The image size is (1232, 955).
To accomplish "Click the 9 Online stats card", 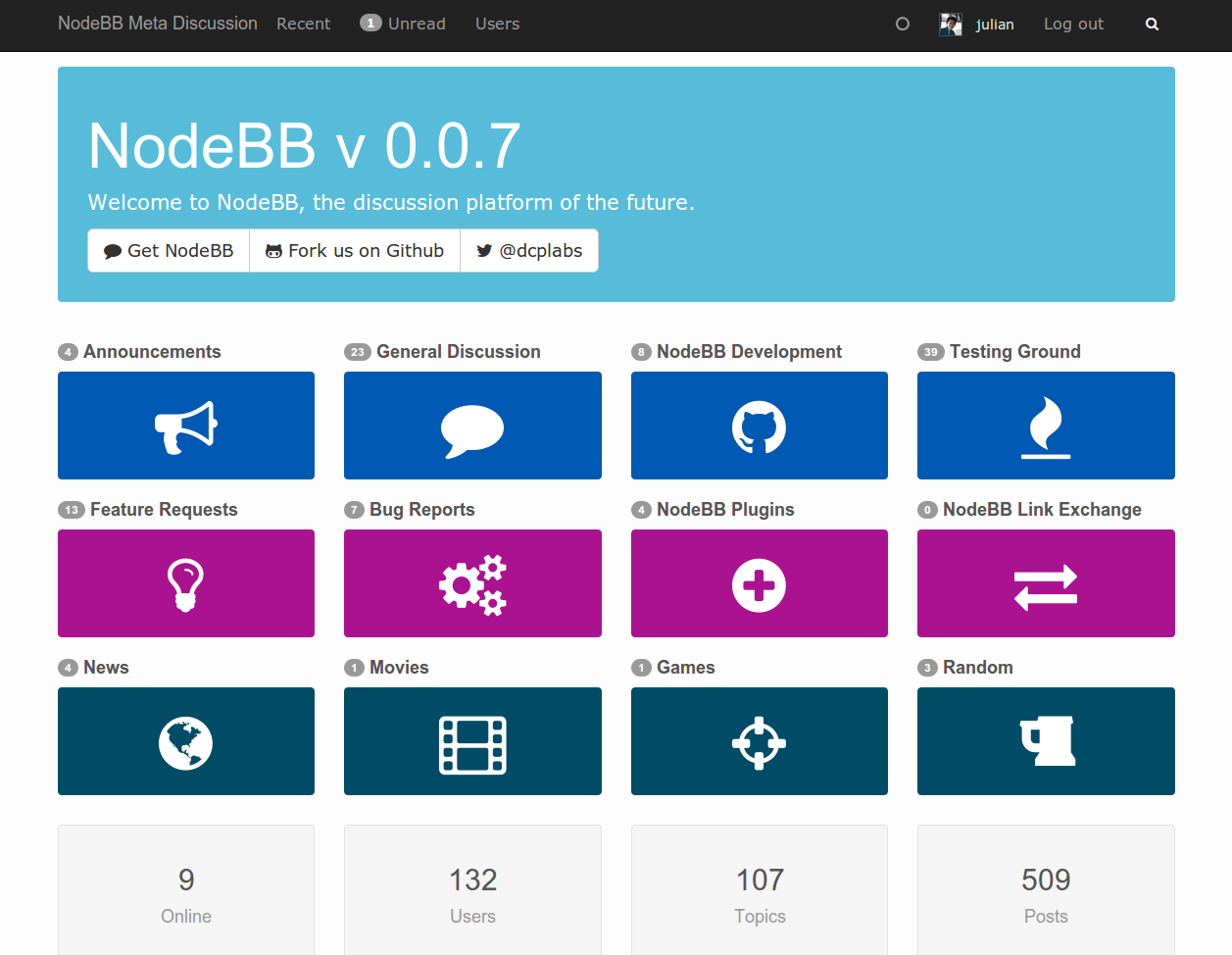I will click(x=186, y=890).
